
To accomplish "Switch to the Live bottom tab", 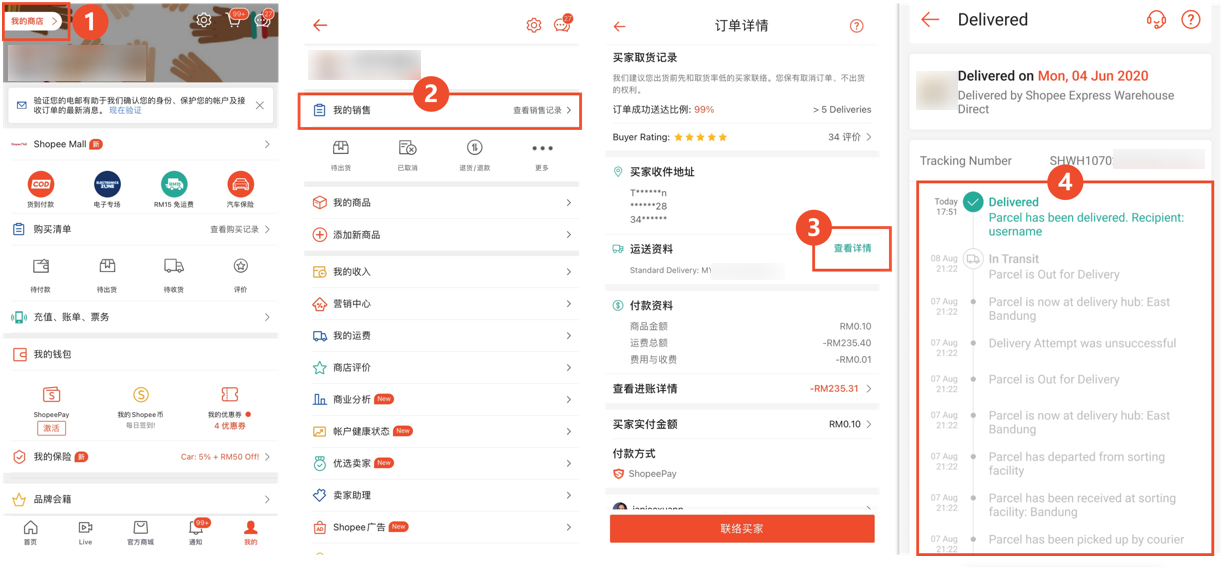I will (x=85, y=532).
